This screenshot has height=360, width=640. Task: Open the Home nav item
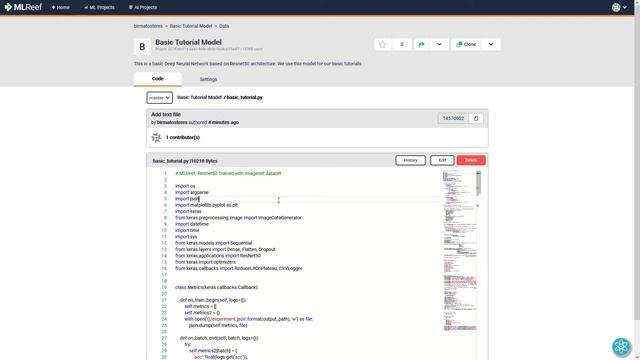point(60,7)
